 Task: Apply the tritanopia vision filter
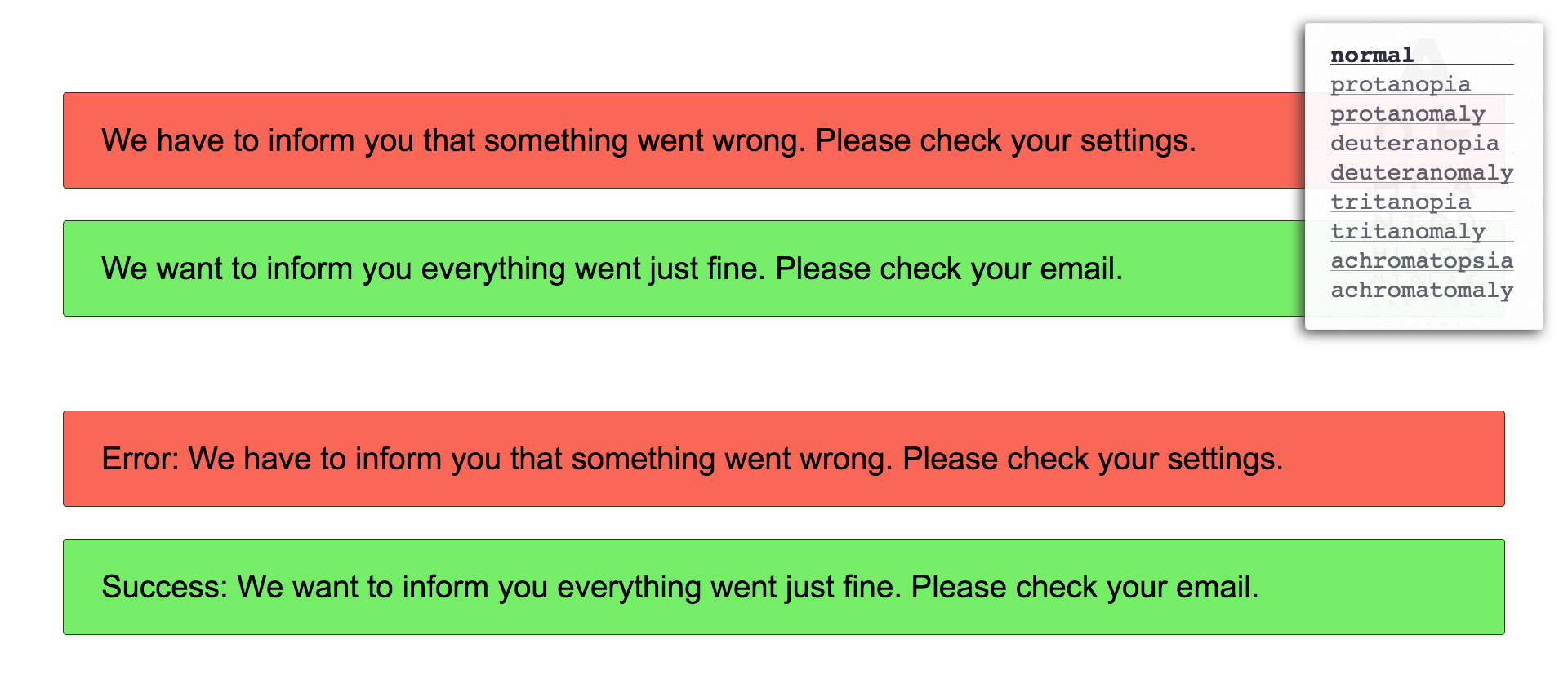(x=1401, y=202)
